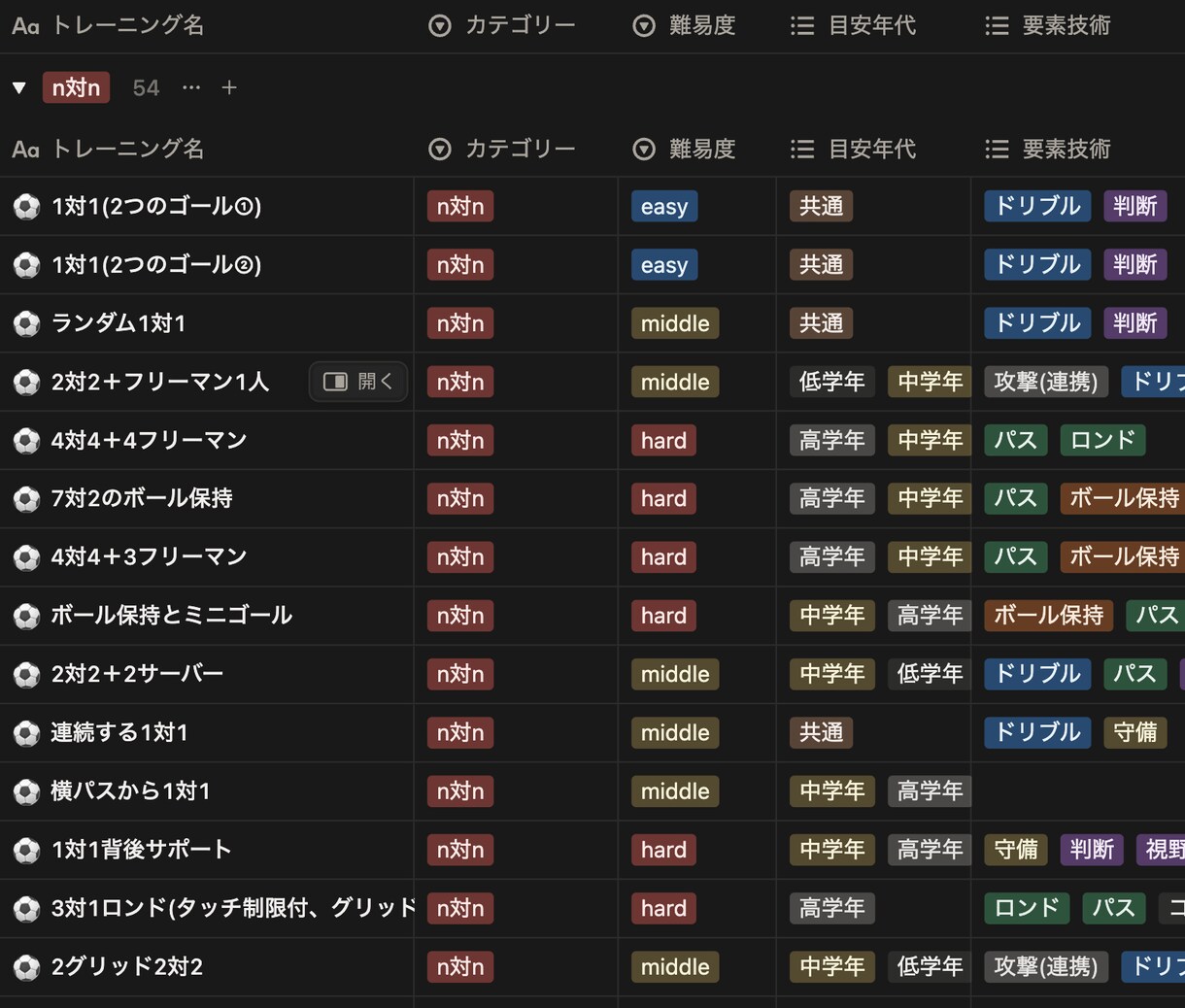Viewport: 1185px width, 1008px height.
Task: Click the n対n group label tag
Action: point(76,87)
